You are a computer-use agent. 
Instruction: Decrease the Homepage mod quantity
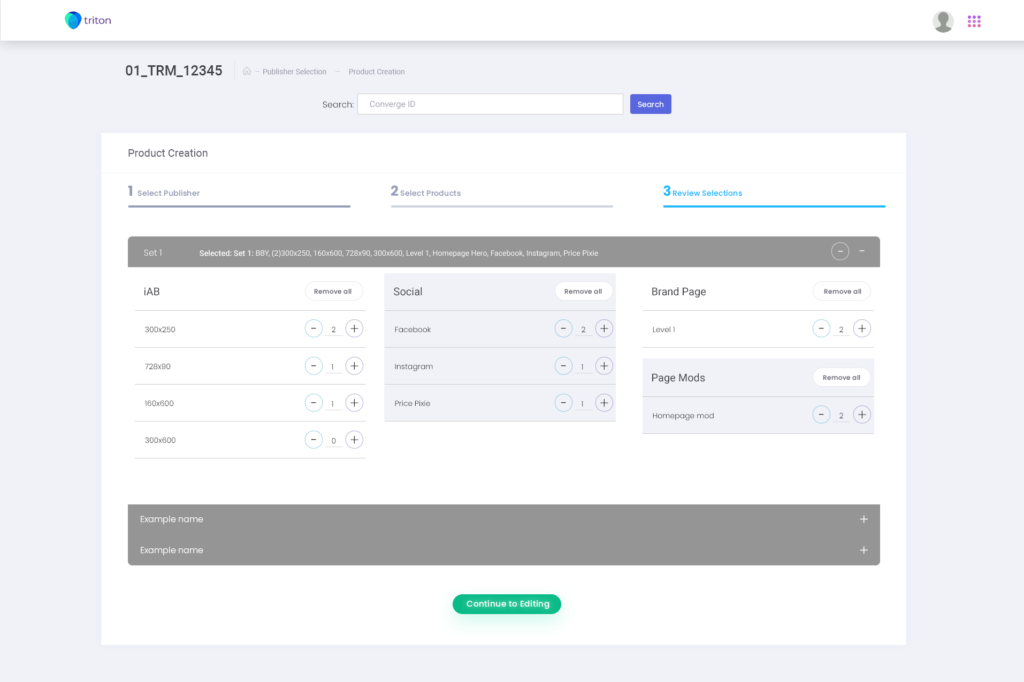[x=821, y=415]
